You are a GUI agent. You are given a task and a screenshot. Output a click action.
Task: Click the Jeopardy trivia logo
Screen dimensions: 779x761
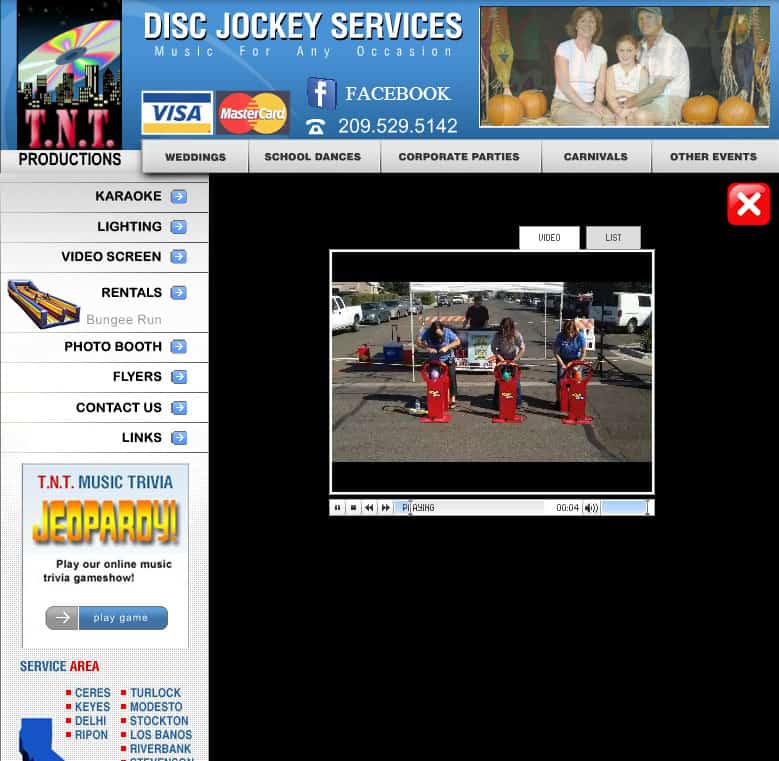pos(105,522)
